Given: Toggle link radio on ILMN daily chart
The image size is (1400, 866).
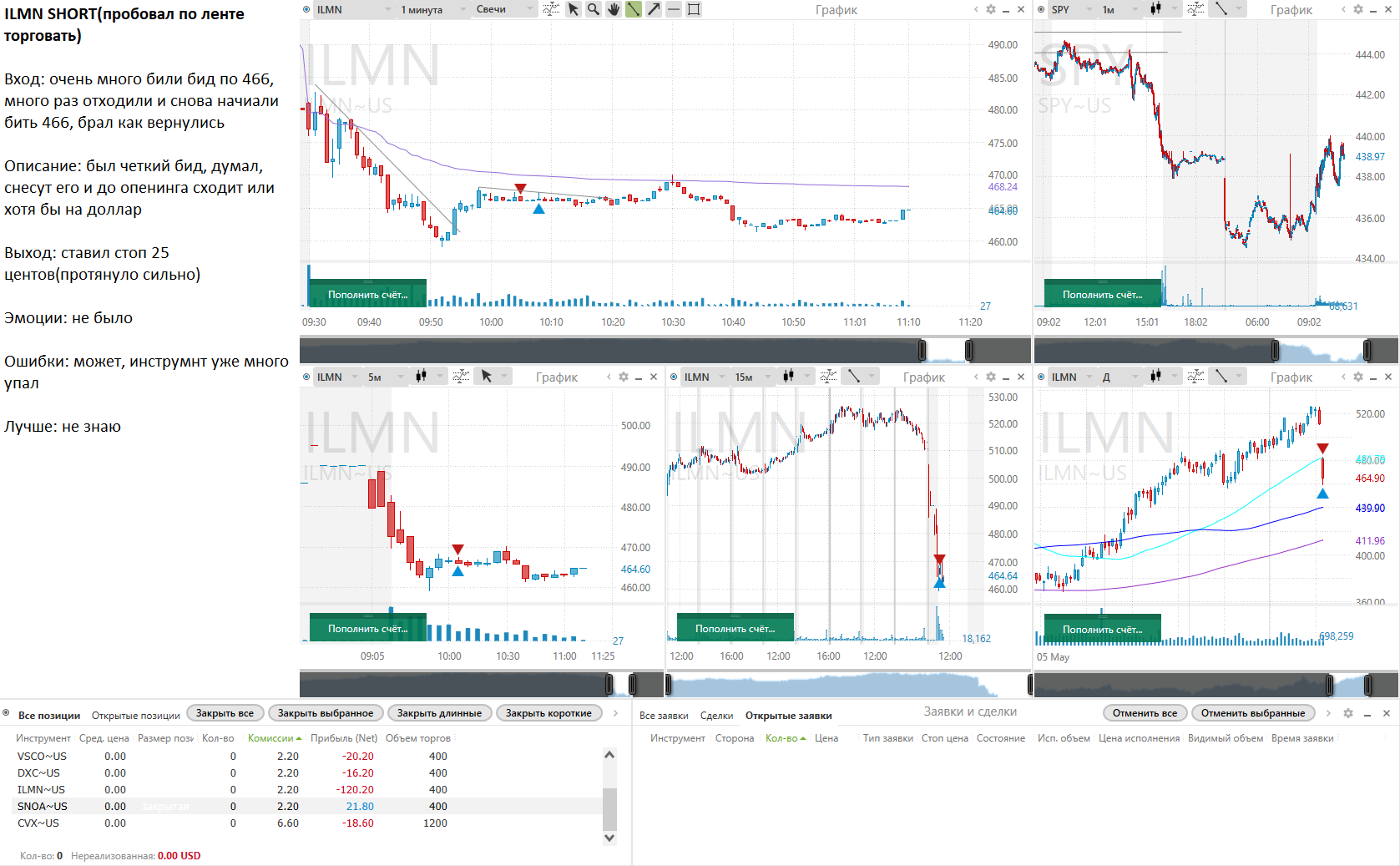Looking at the screenshot, I should click(1041, 377).
